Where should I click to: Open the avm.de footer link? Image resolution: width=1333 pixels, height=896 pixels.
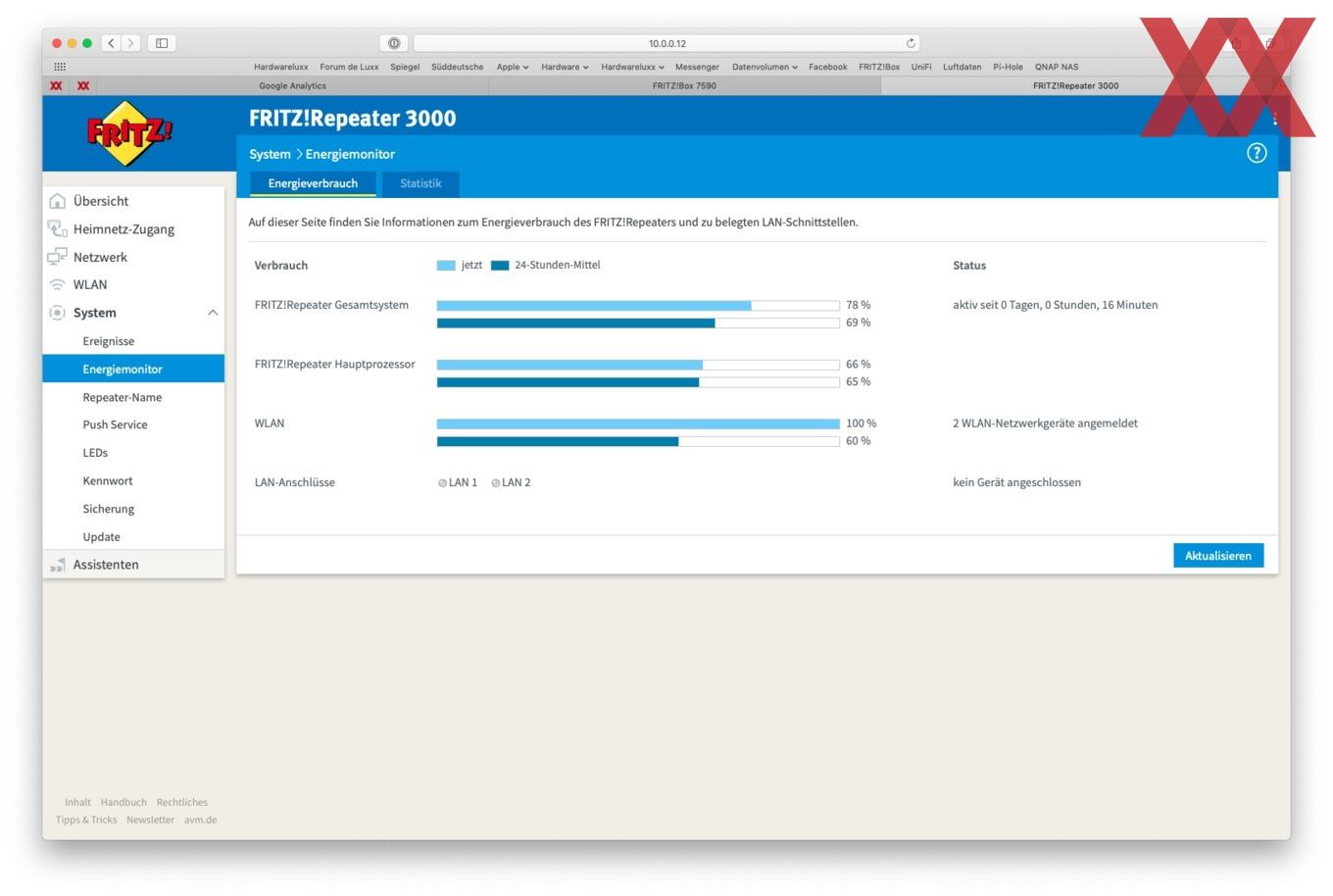pos(201,820)
